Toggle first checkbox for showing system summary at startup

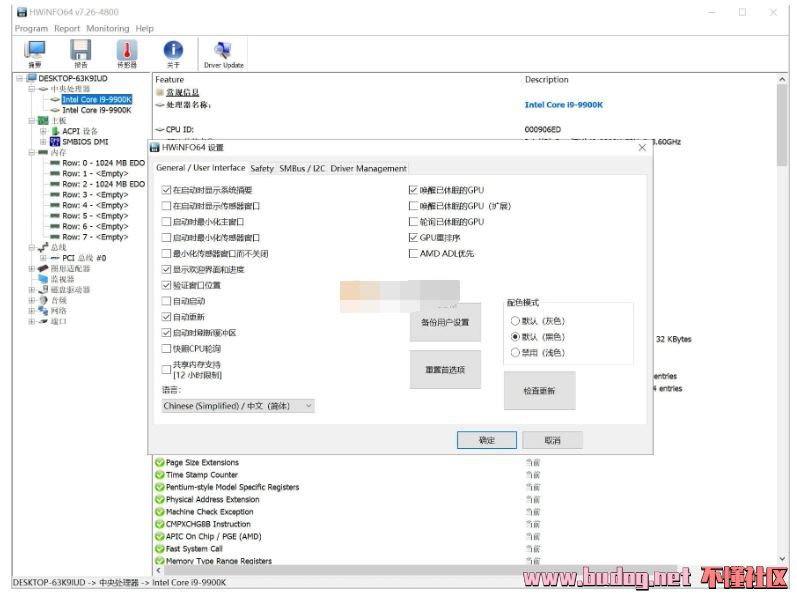166,190
